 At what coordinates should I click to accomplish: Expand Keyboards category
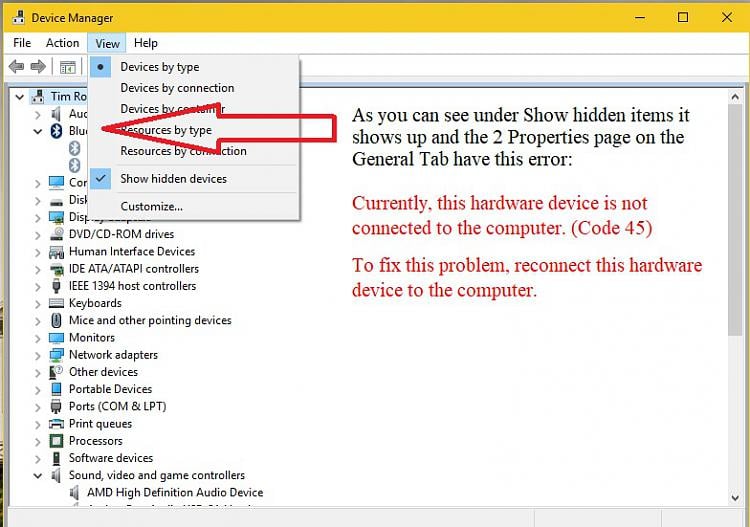[x=38, y=304]
